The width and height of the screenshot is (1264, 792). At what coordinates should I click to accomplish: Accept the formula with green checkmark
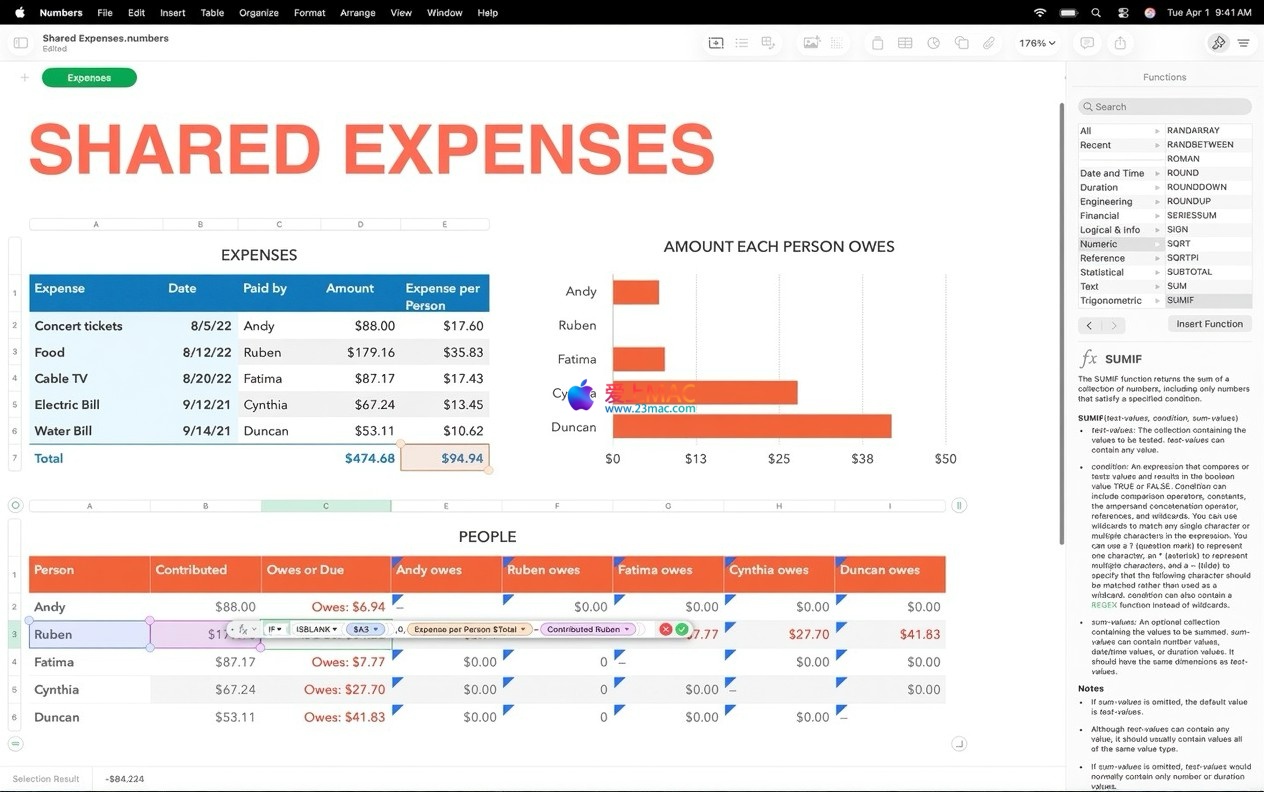[682, 629]
